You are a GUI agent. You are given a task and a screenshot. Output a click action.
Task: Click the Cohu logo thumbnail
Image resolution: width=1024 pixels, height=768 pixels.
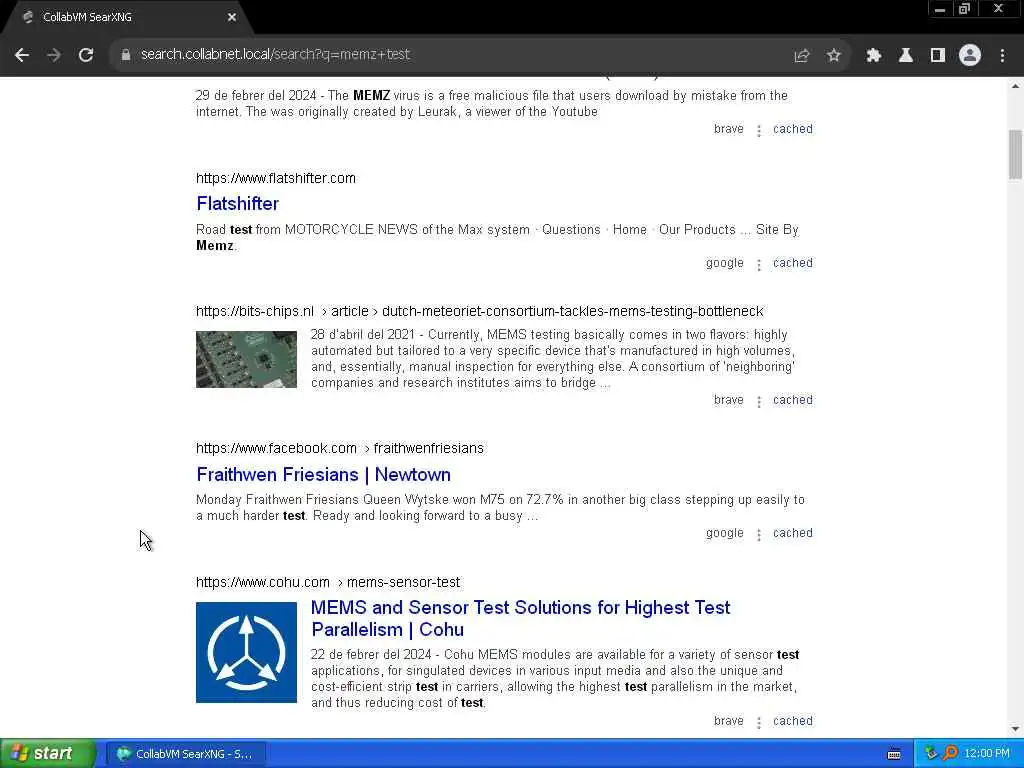pyautogui.click(x=246, y=652)
